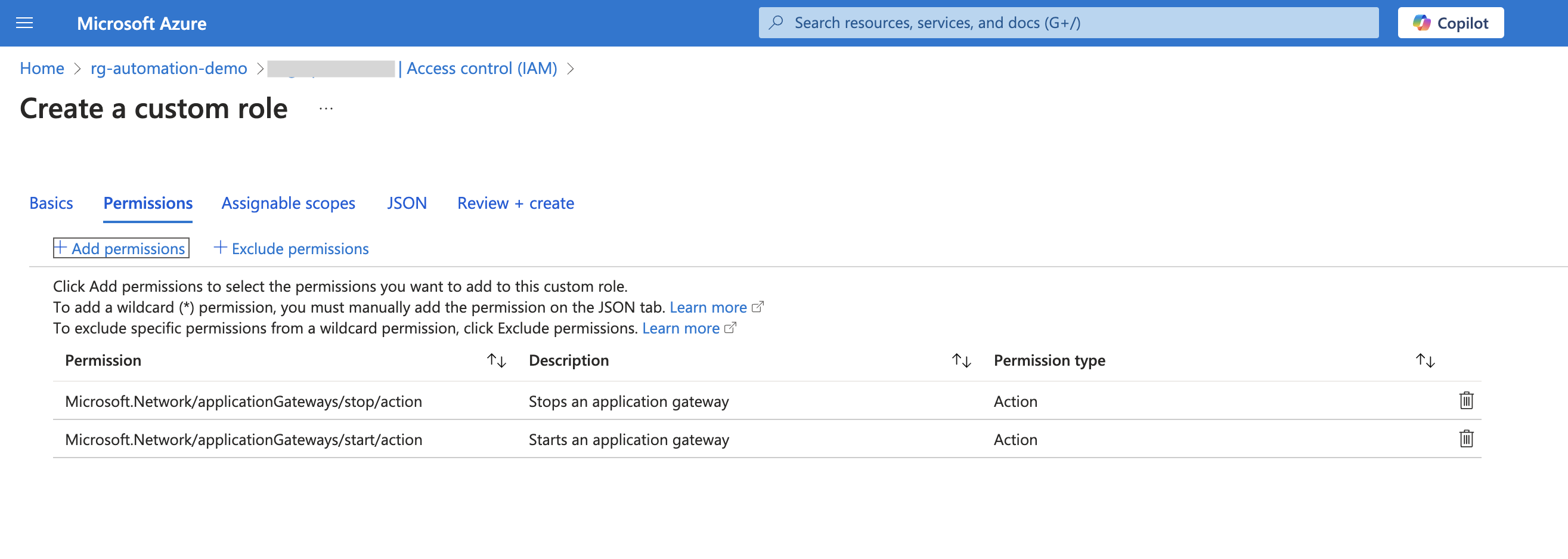Screen dimensions: 1568x559
Task: Navigate to Home breadcrumb
Action: click(x=42, y=68)
